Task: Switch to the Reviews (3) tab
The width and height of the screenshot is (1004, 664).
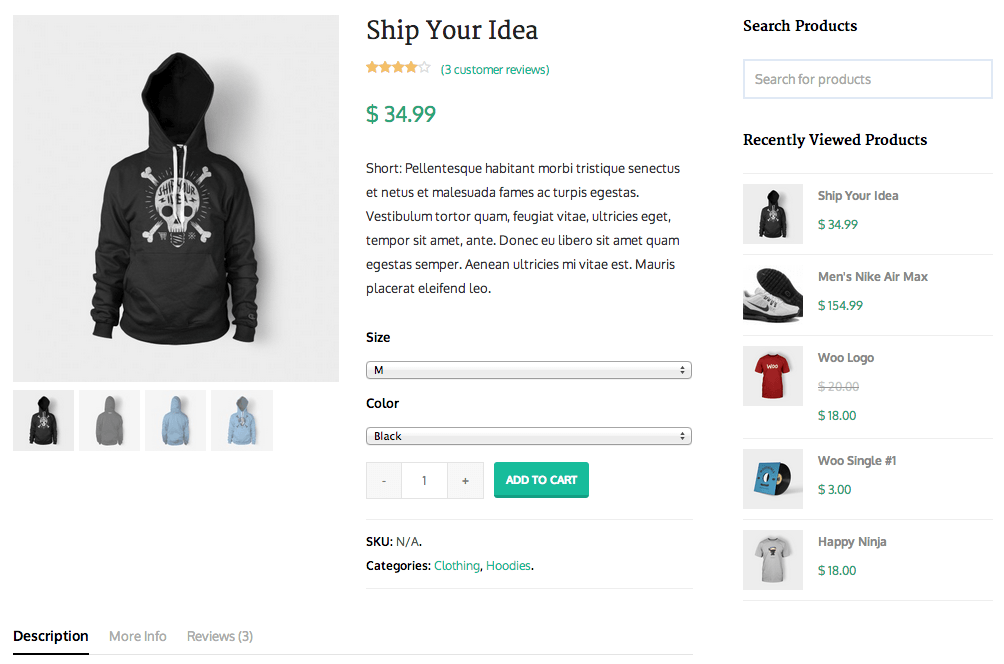Action: click(x=220, y=636)
